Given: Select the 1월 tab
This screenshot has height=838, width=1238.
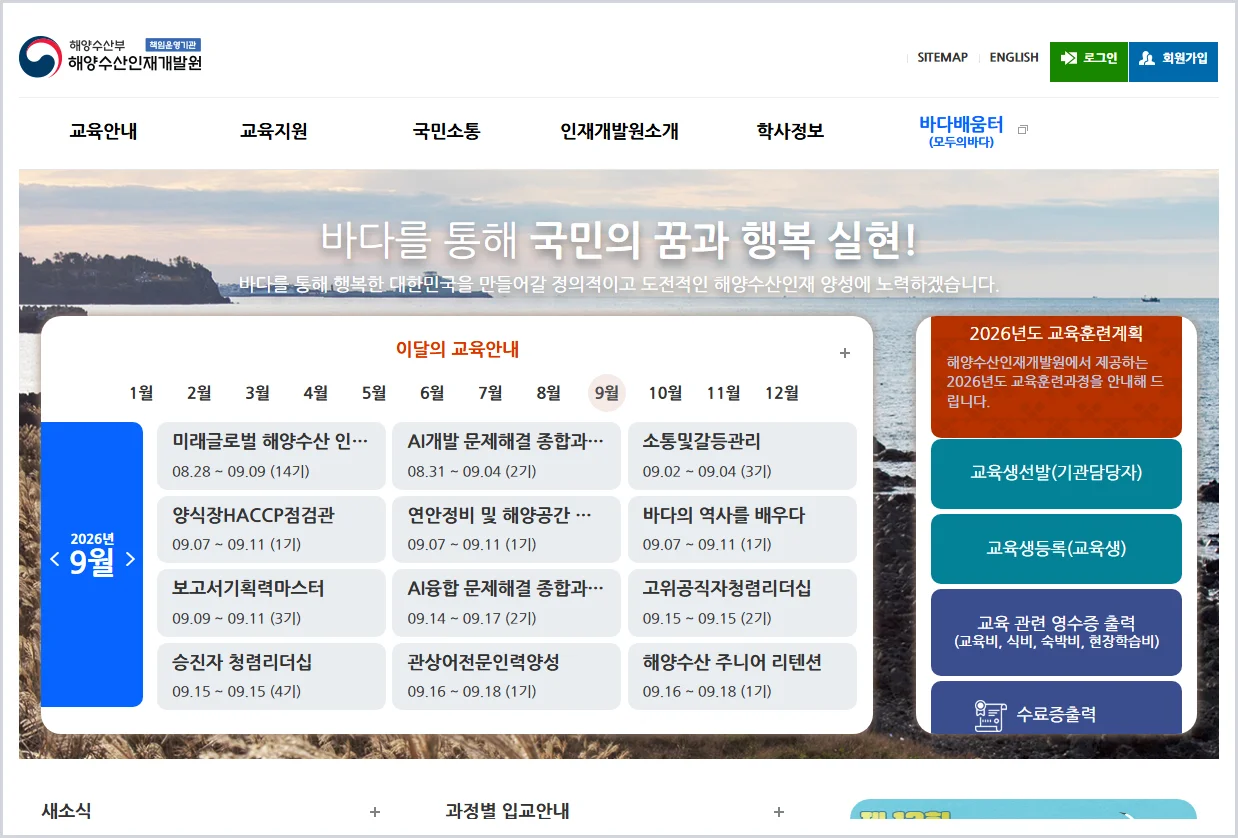Looking at the screenshot, I should (x=141, y=393).
